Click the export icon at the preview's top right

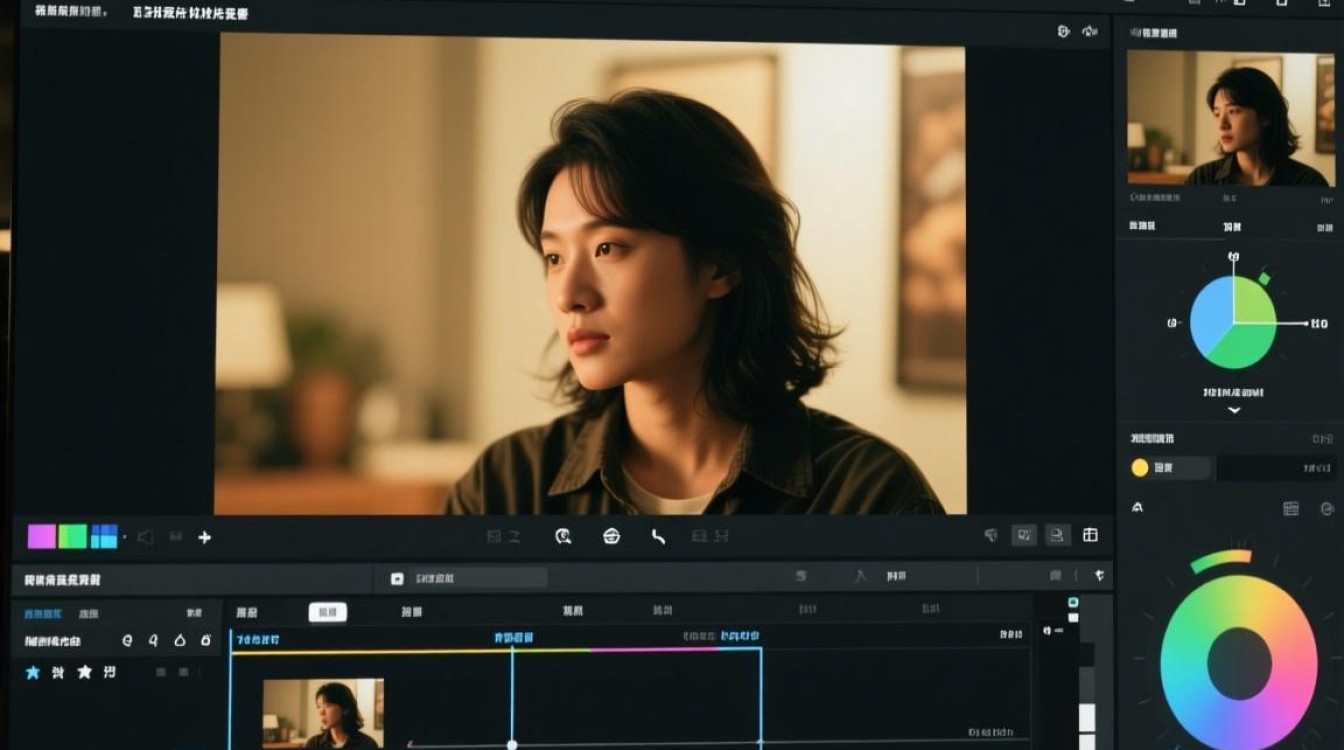coord(1088,30)
